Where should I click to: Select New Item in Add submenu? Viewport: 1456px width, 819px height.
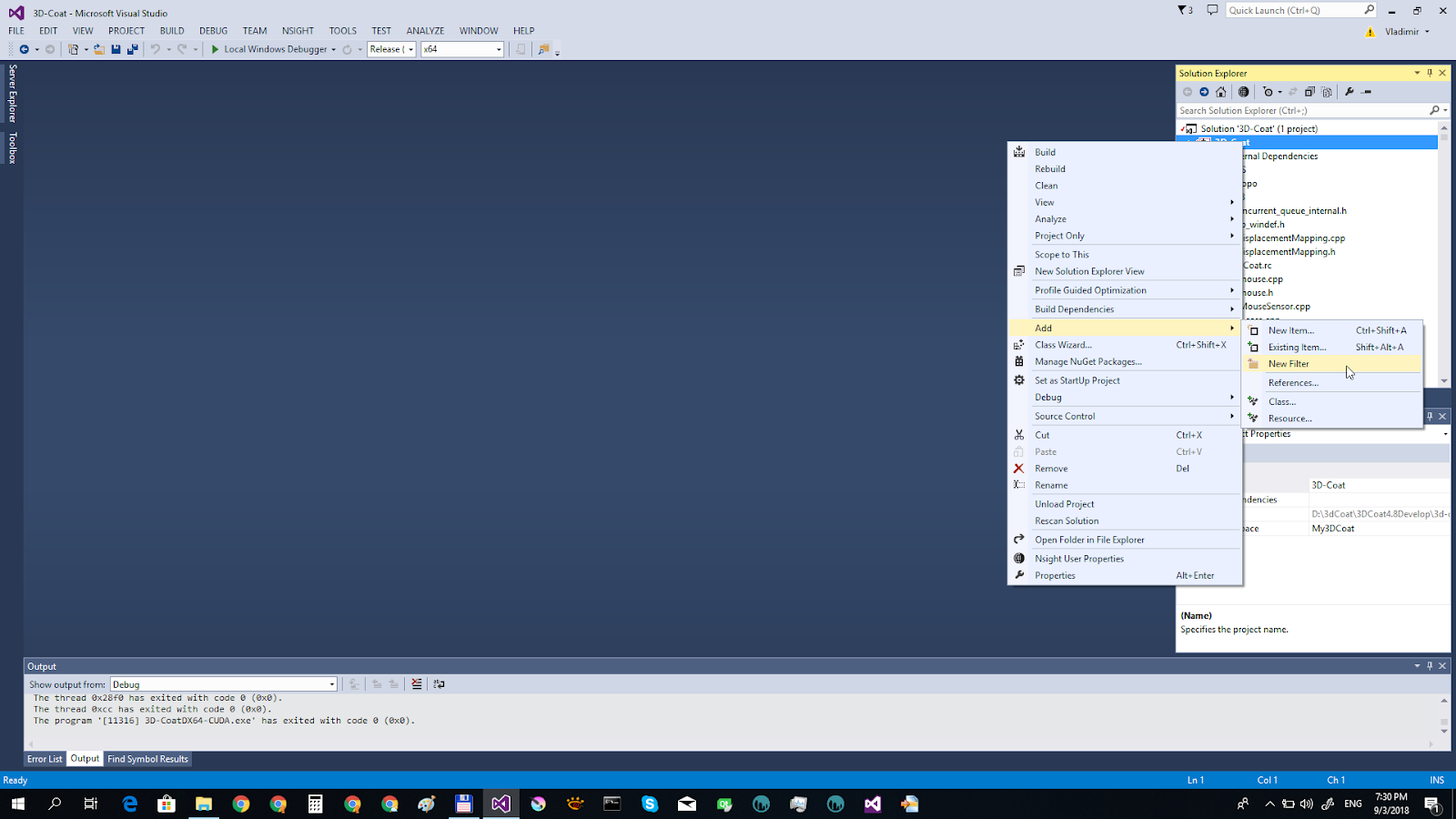(x=1332, y=330)
